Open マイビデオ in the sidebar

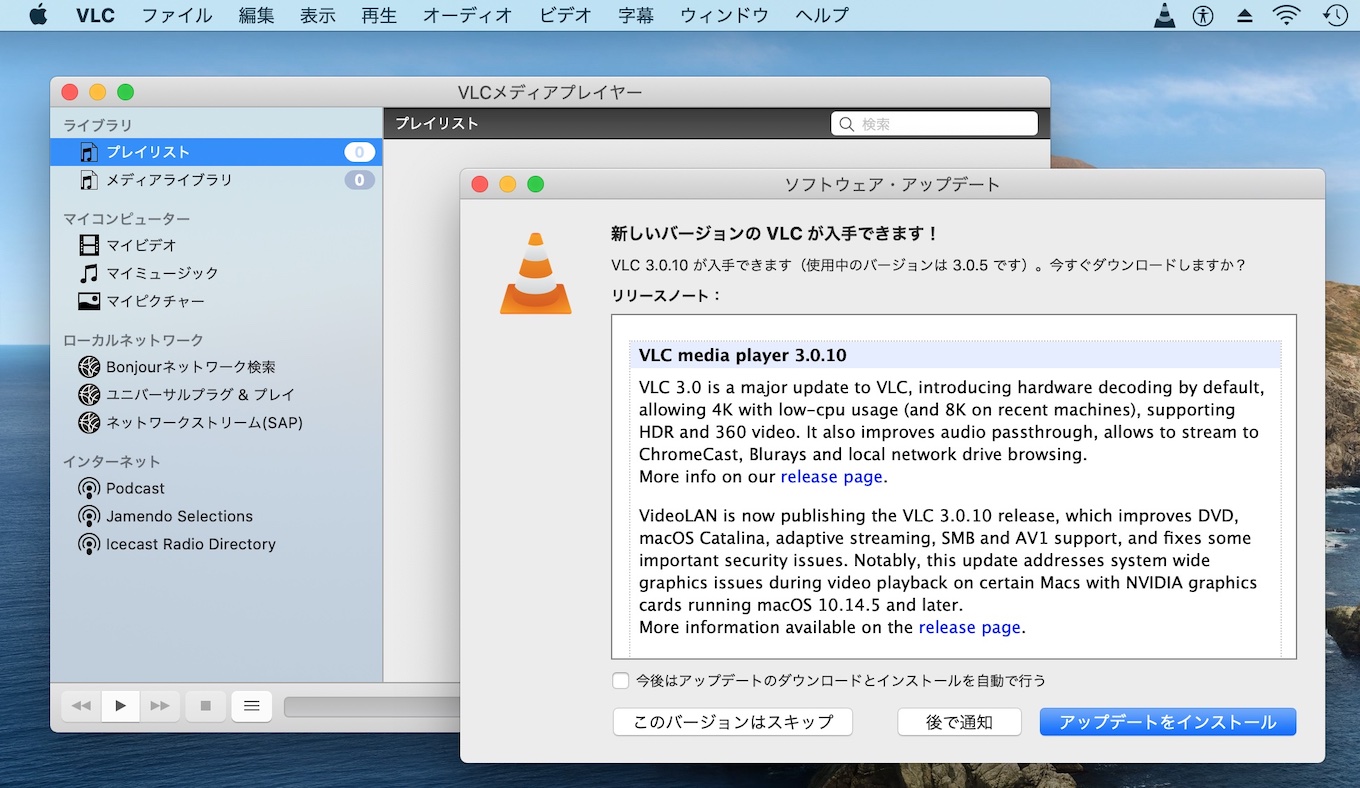(216, 245)
